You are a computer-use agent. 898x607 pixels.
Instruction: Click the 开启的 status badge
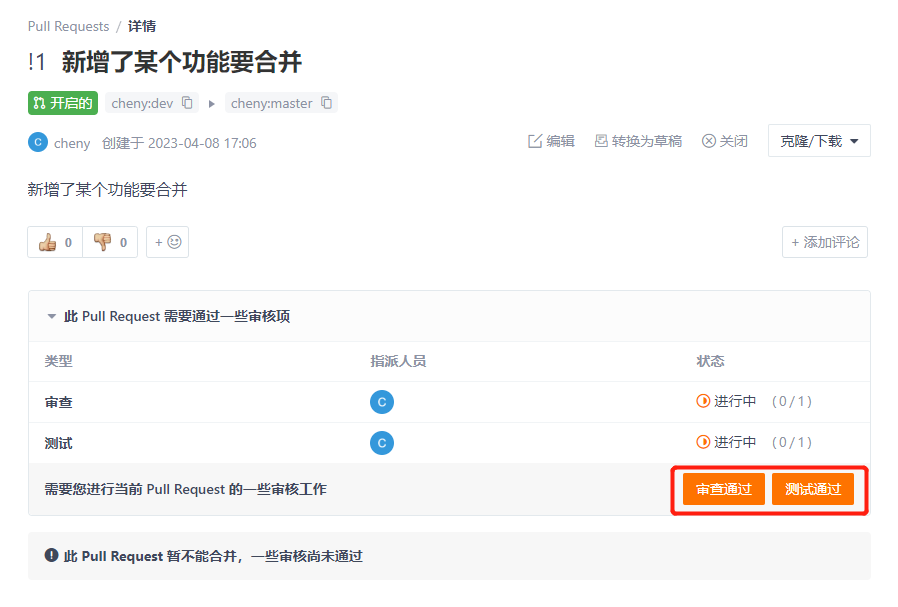pyautogui.click(x=63, y=103)
